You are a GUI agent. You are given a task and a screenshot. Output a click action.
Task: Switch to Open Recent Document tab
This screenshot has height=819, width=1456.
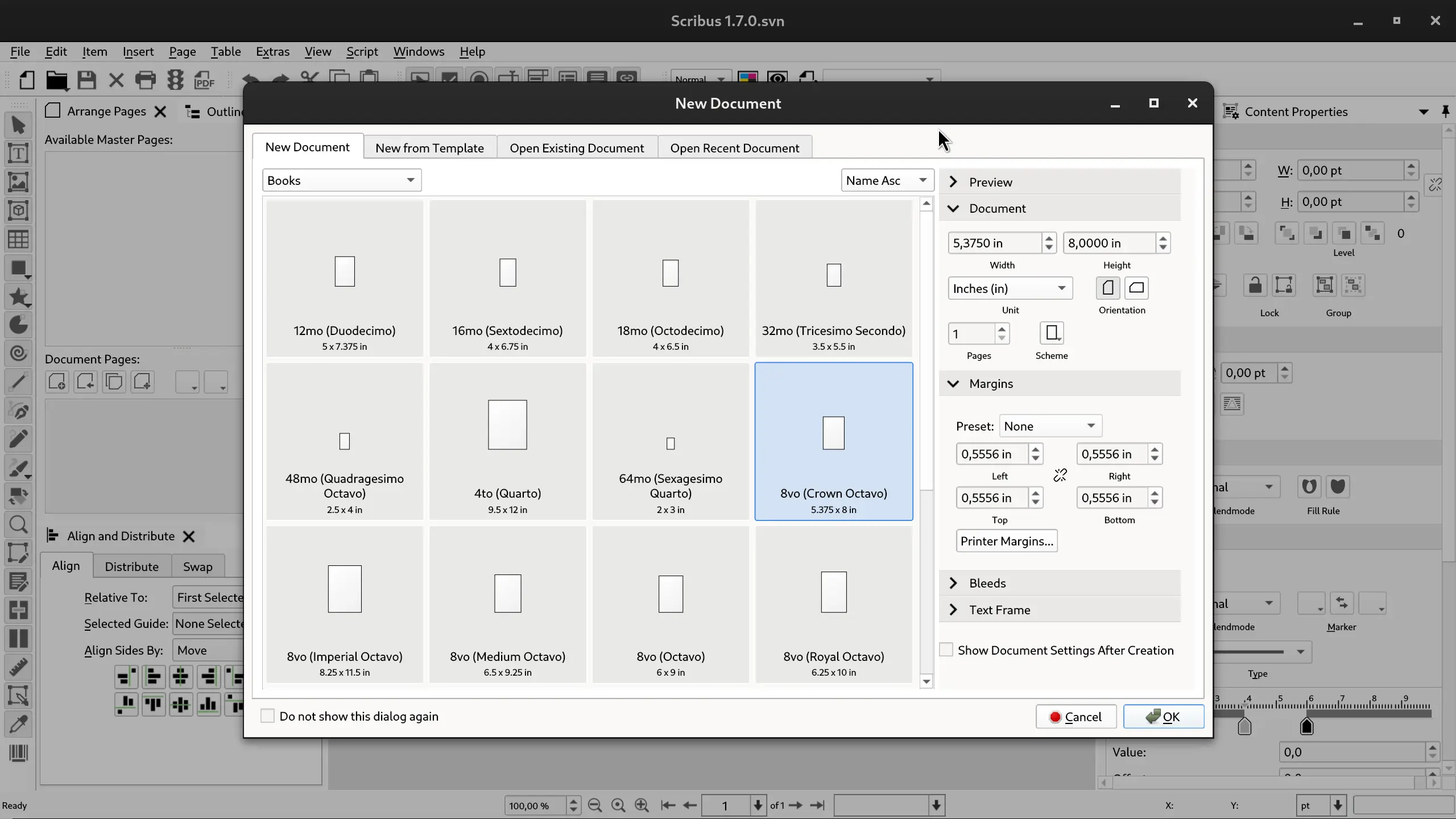point(735,148)
